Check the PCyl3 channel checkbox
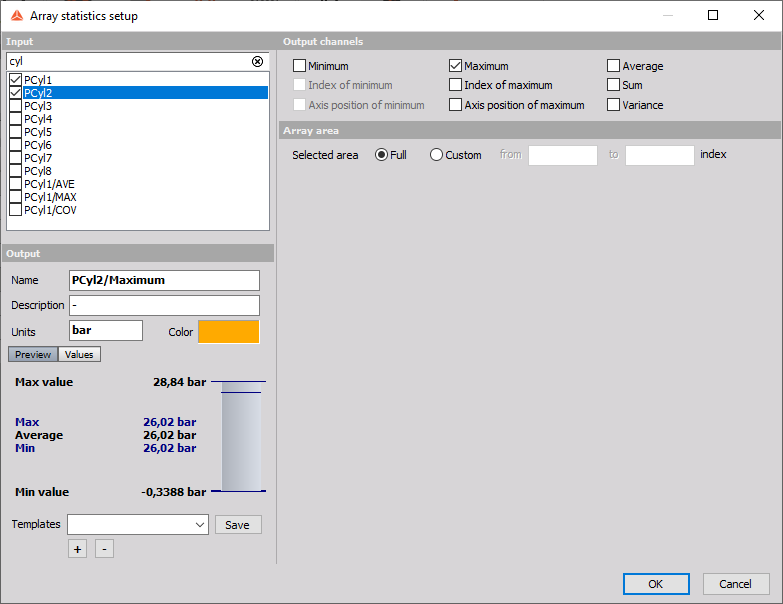The image size is (783, 604). tap(15, 106)
